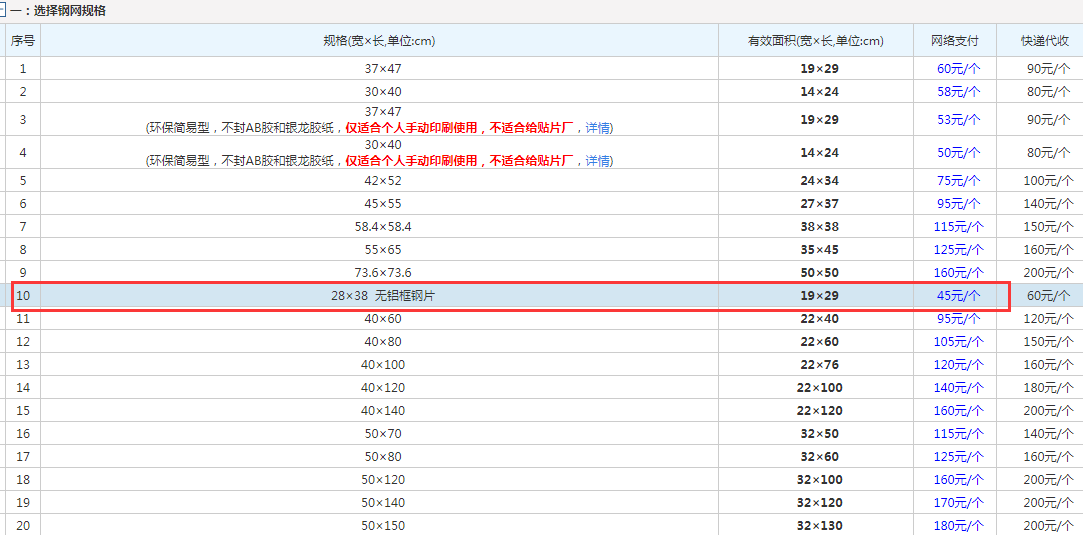Click the 快递代收 column header

coord(1044,41)
